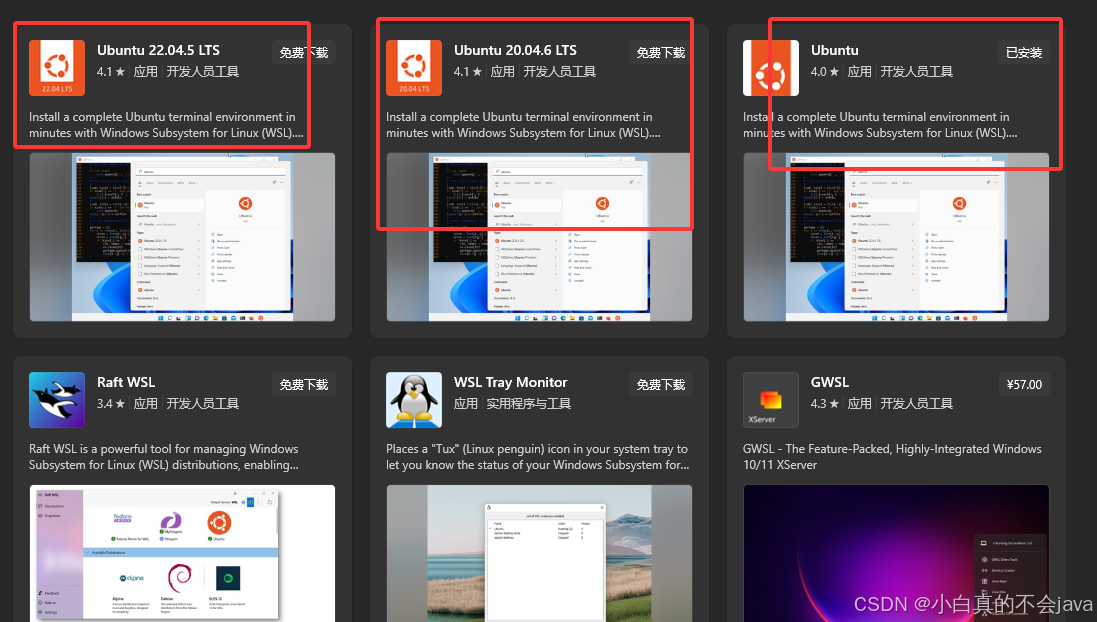
Task: Click the 4.3 star rating of GWSL
Action: click(824, 404)
